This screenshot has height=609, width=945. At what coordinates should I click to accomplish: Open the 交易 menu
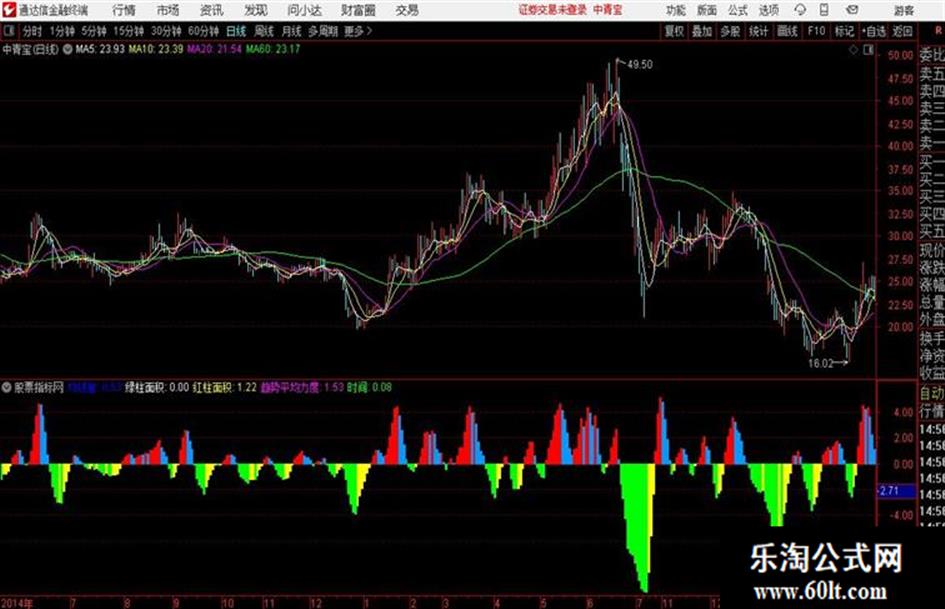pyautogui.click(x=407, y=10)
